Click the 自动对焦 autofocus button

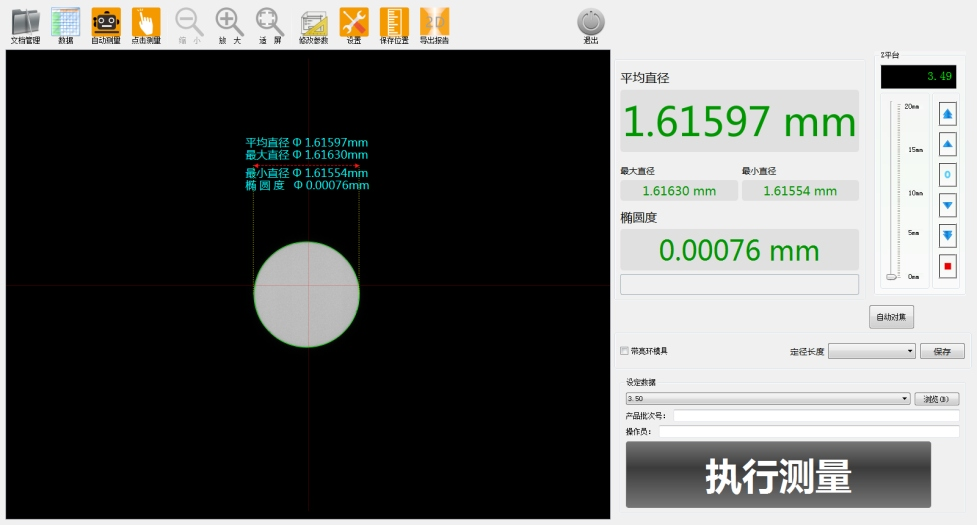pos(891,317)
